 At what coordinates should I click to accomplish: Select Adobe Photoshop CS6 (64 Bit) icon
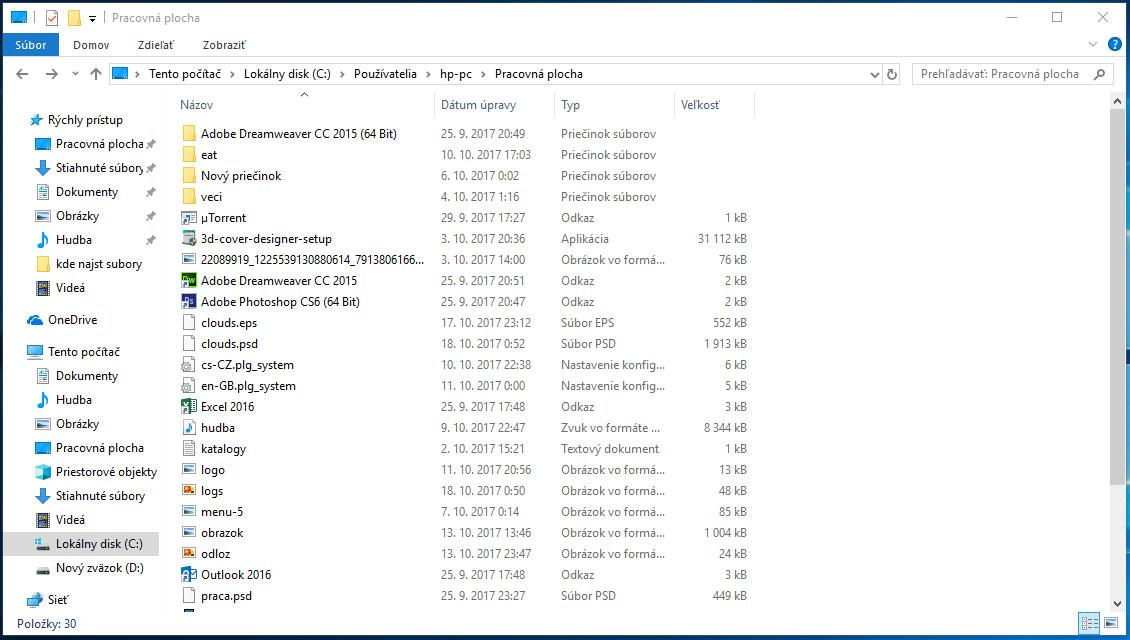189,301
